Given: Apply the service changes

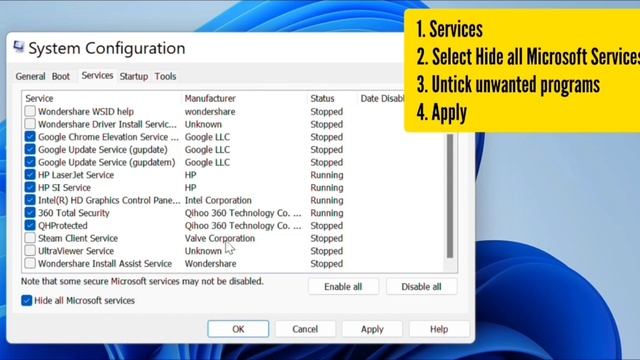Looking at the screenshot, I should (x=372, y=329).
